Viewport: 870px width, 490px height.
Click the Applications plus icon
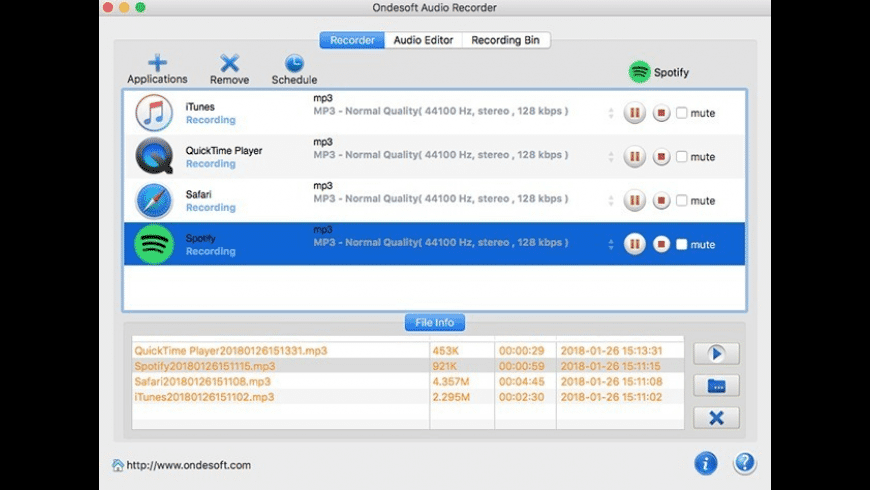(158, 63)
